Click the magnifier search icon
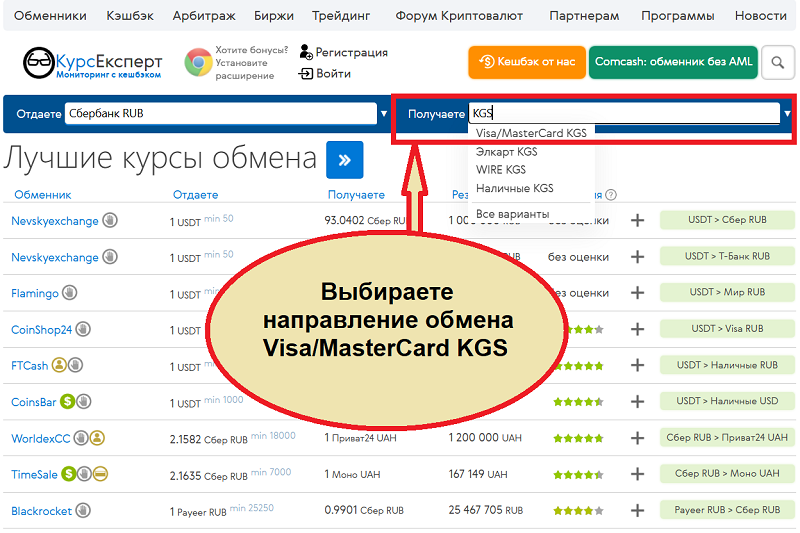Viewport: 800px width, 533px height. coord(778,62)
